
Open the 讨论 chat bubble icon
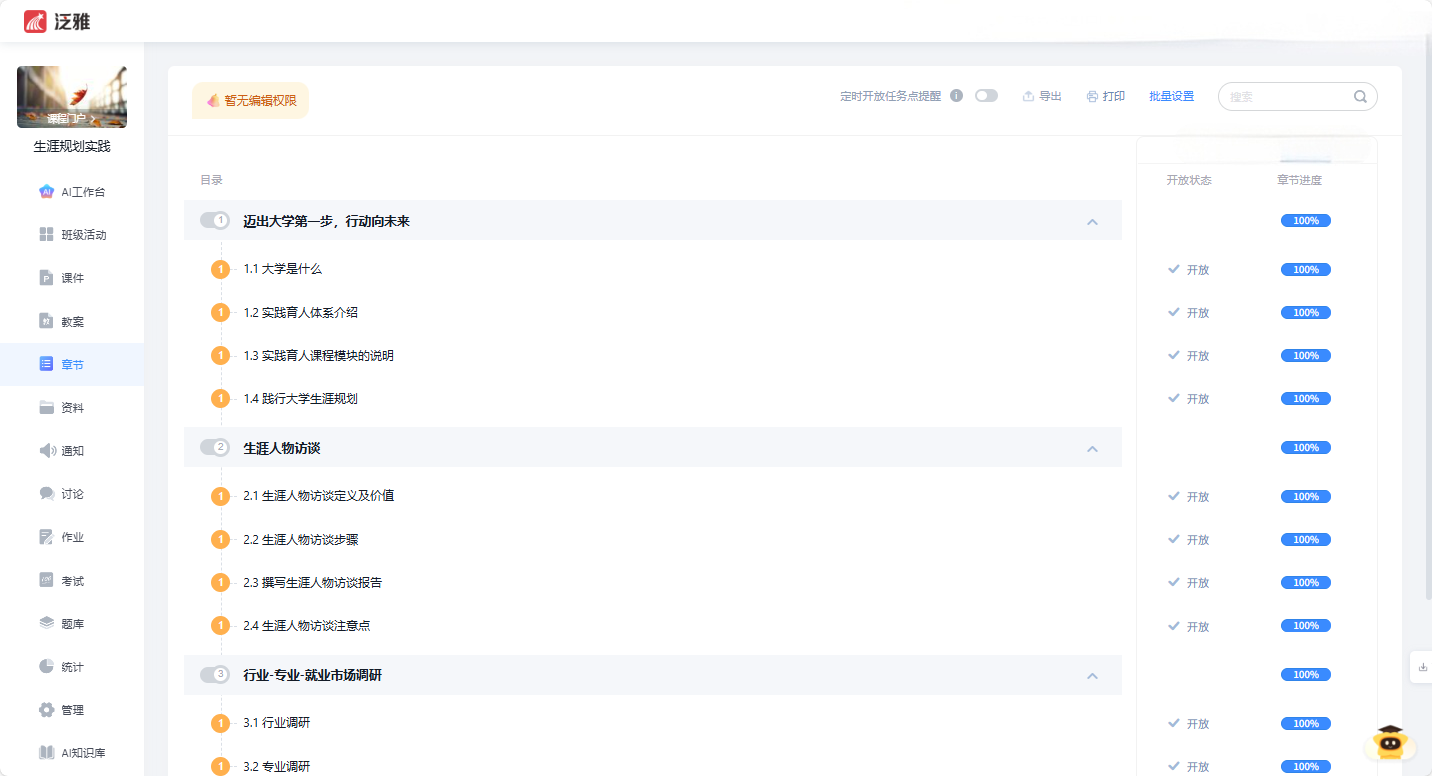click(x=46, y=494)
